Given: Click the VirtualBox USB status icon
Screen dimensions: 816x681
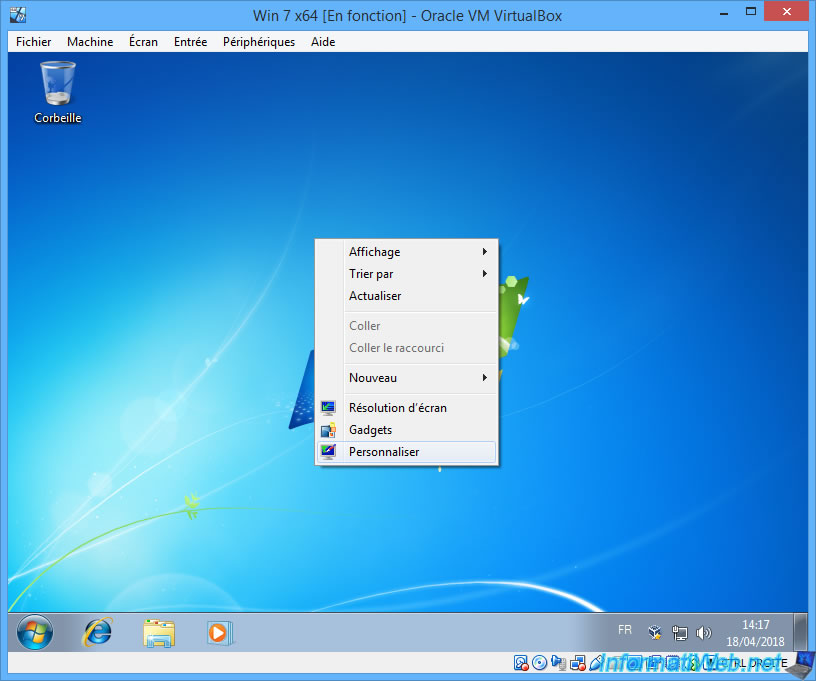Looking at the screenshot, I should tap(596, 662).
